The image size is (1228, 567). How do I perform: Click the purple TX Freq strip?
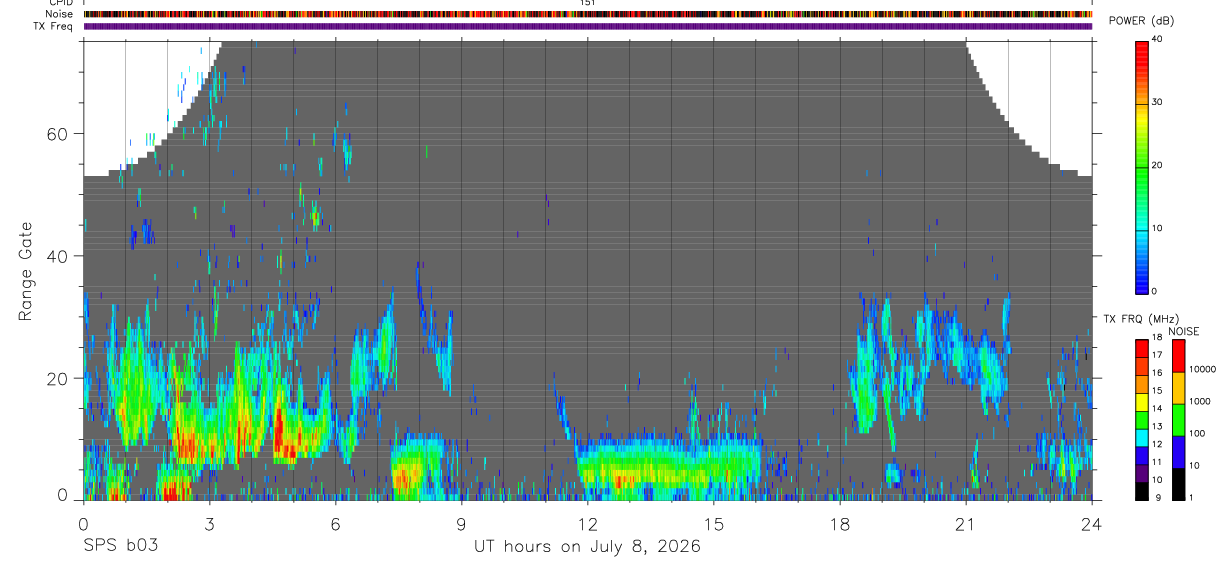(588, 26)
